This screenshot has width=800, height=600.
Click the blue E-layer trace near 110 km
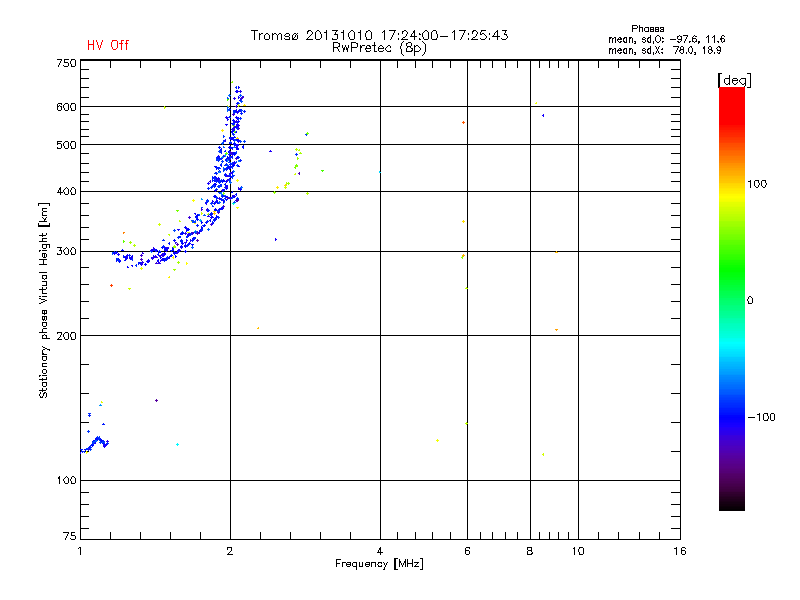[96, 444]
